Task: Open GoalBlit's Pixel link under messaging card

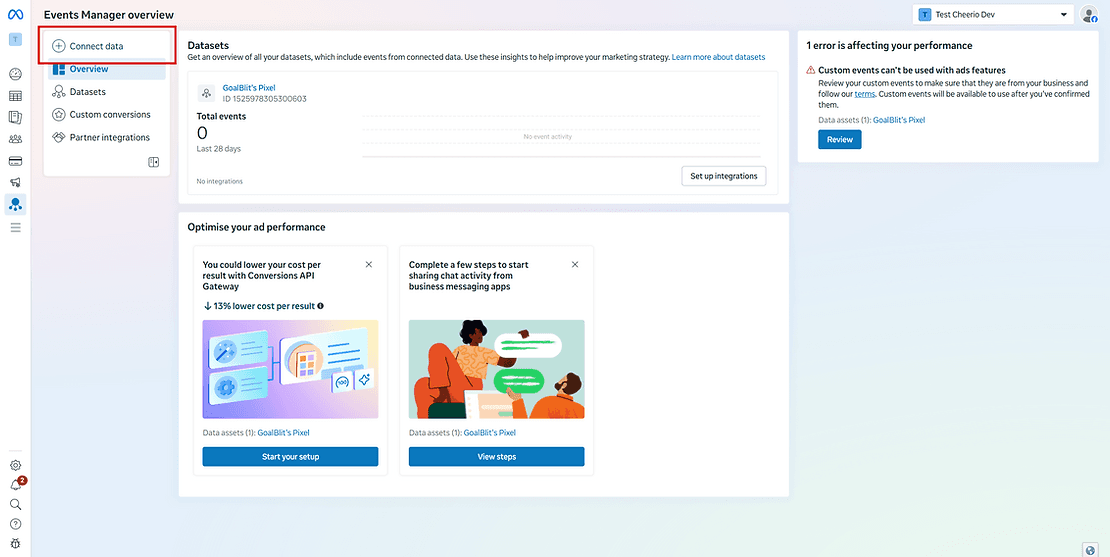Action: click(x=490, y=432)
